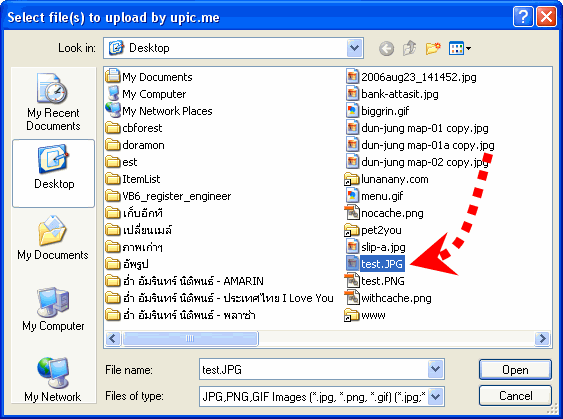The image size is (563, 419).
Task: Select file 2006aug23_141452.jpg
Action: pos(411,77)
